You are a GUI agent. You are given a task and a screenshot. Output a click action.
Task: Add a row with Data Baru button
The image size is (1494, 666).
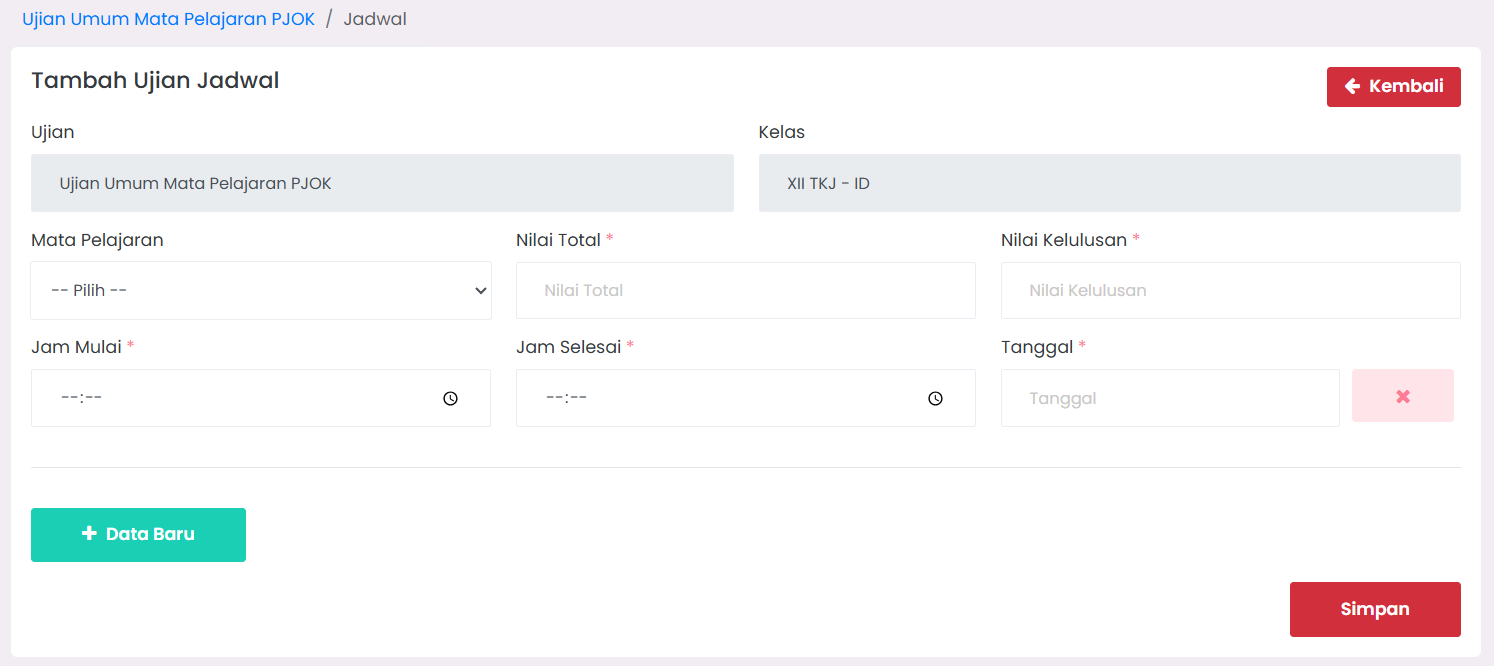click(138, 535)
